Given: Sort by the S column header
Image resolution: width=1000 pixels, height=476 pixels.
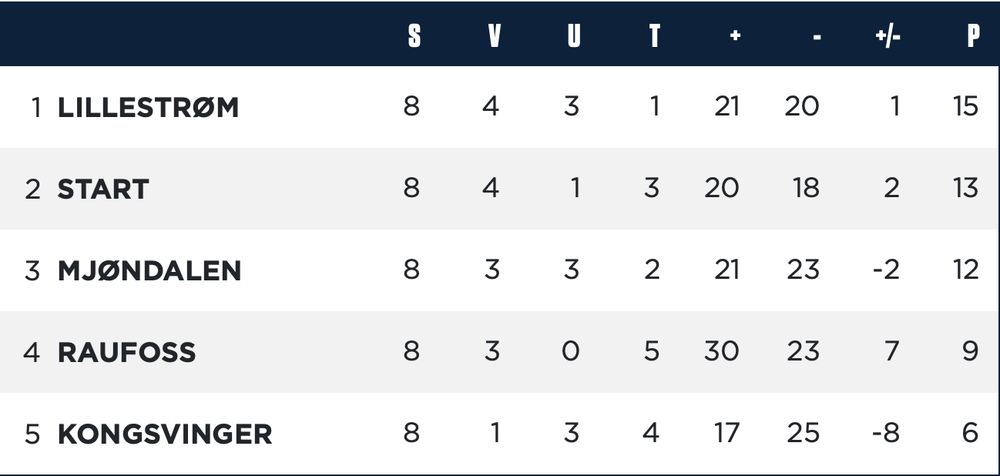Looking at the screenshot, I should (x=413, y=37).
